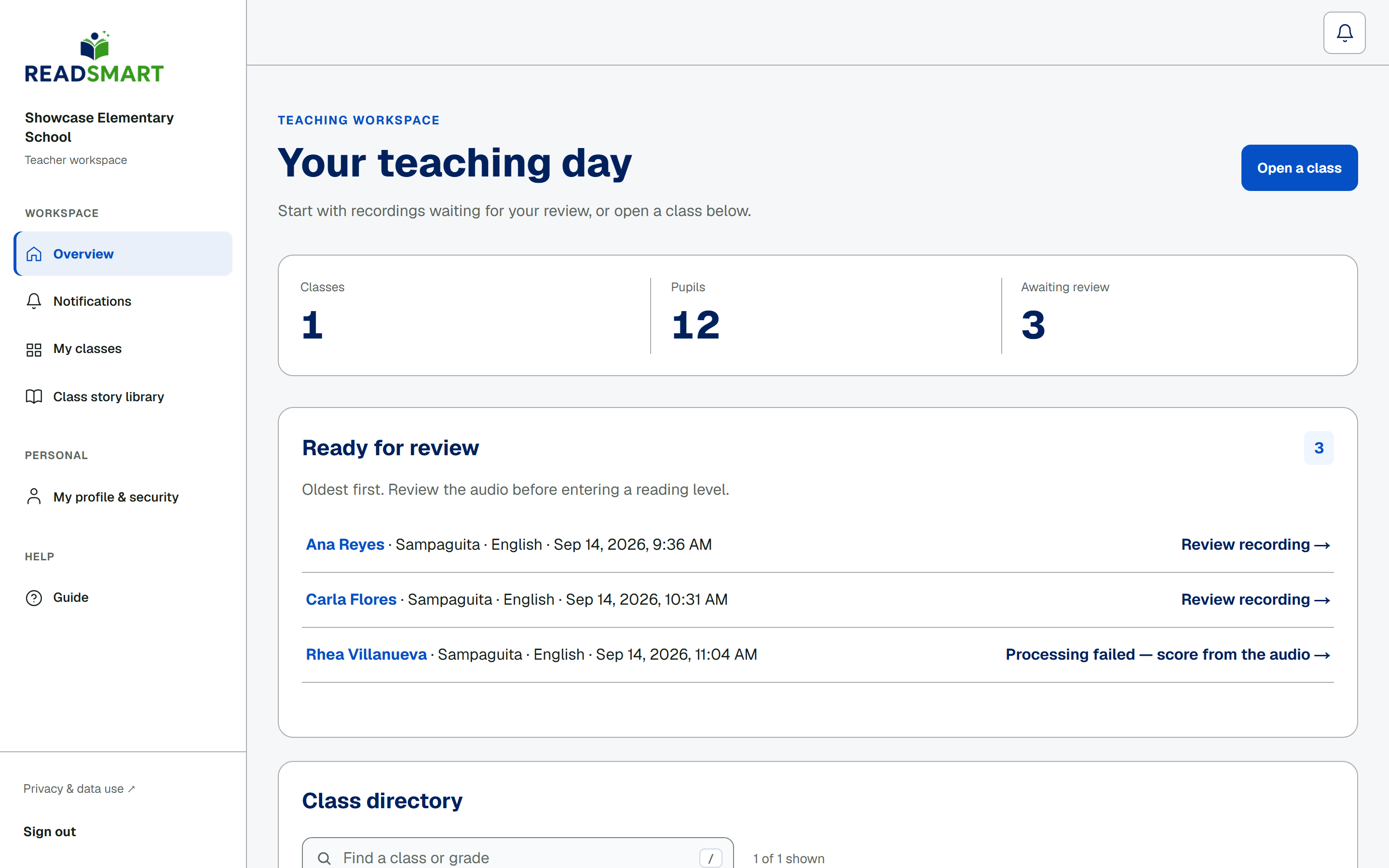Click the Notifications bell icon in sidebar

pyautogui.click(x=34, y=301)
